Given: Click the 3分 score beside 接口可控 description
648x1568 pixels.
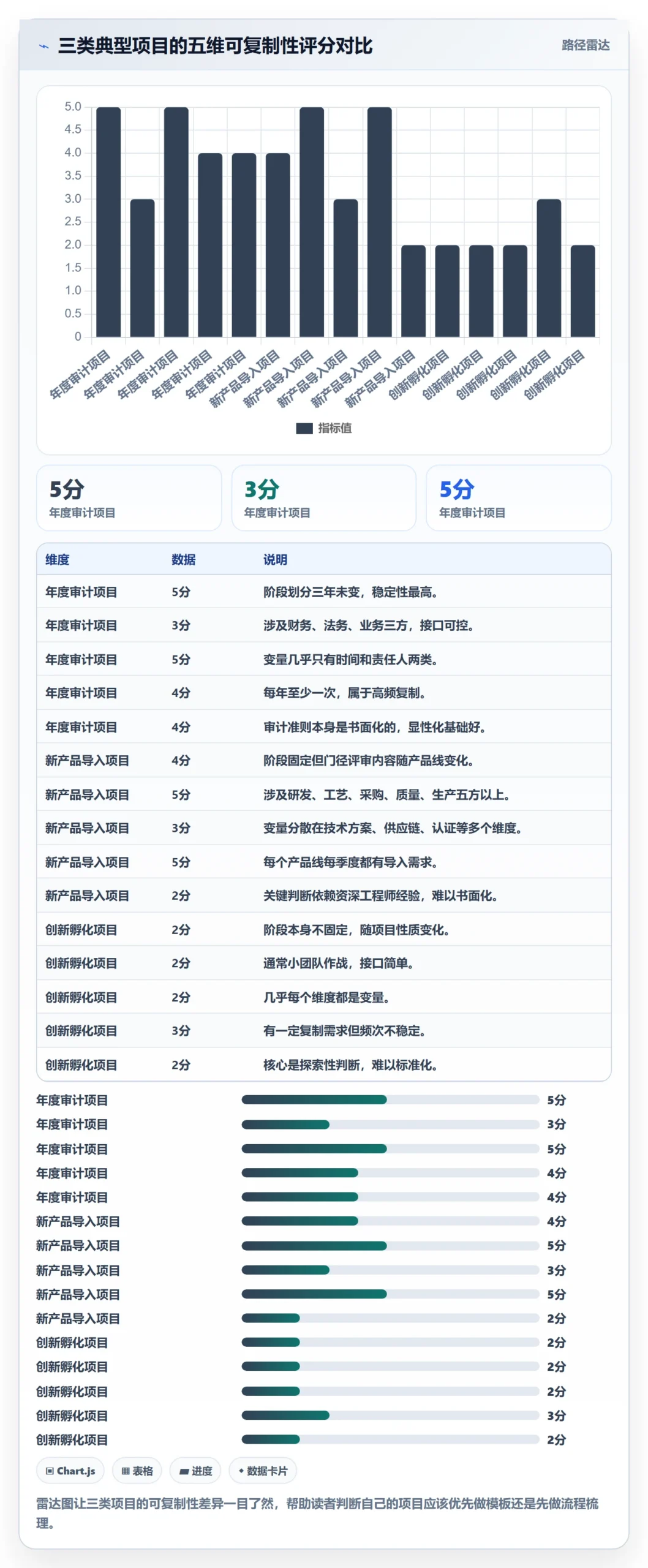Looking at the screenshot, I should 181,625.
